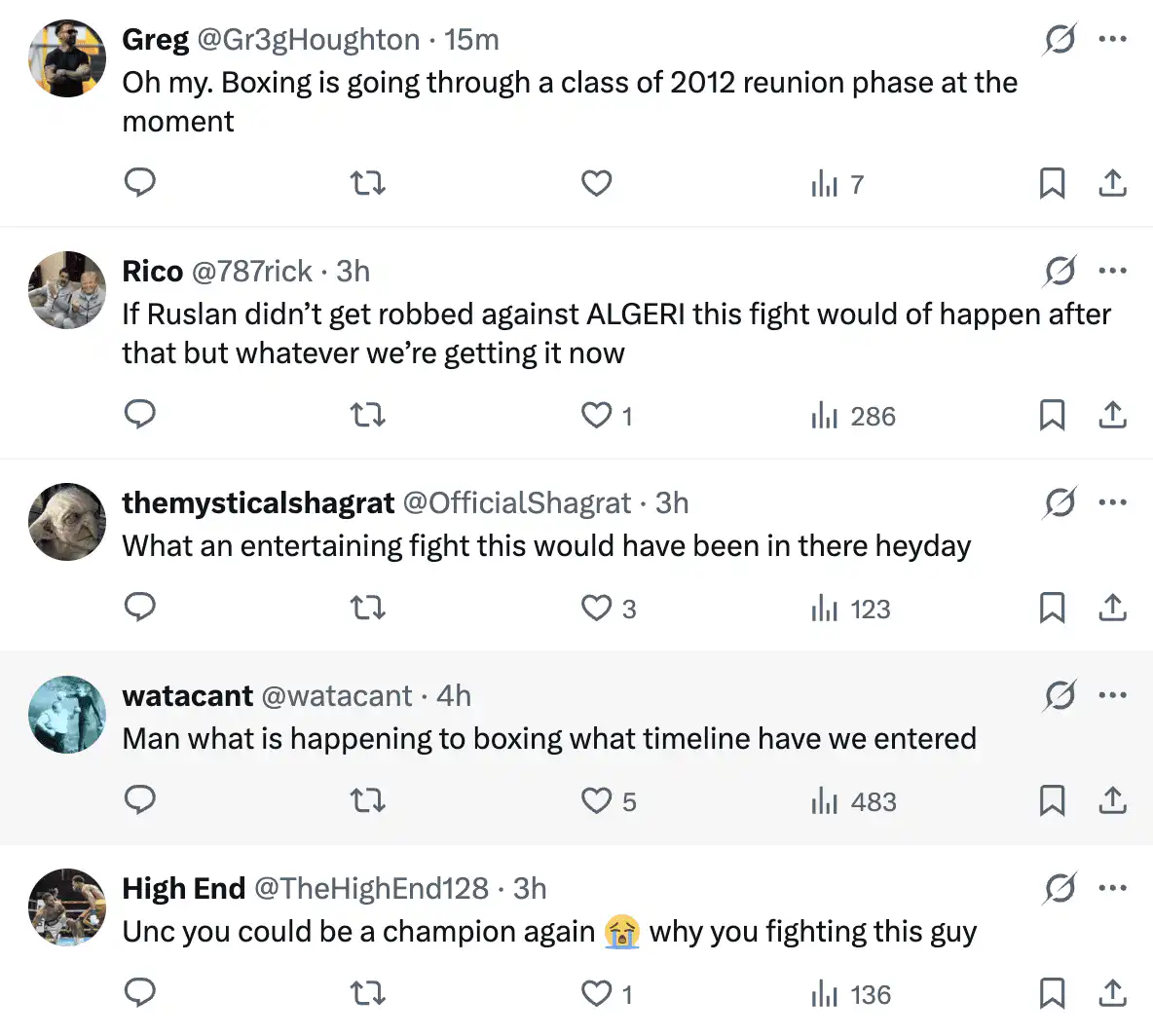The height and width of the screenshot is (1036, 1153).
Task: Share themysticalshagrat's tweet
Action: (x=1112, y=609)
